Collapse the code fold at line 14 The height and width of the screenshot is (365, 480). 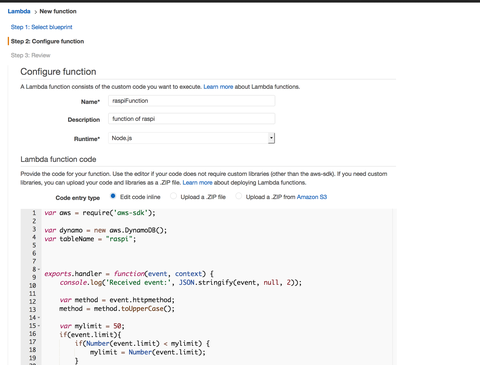[39, 318]
